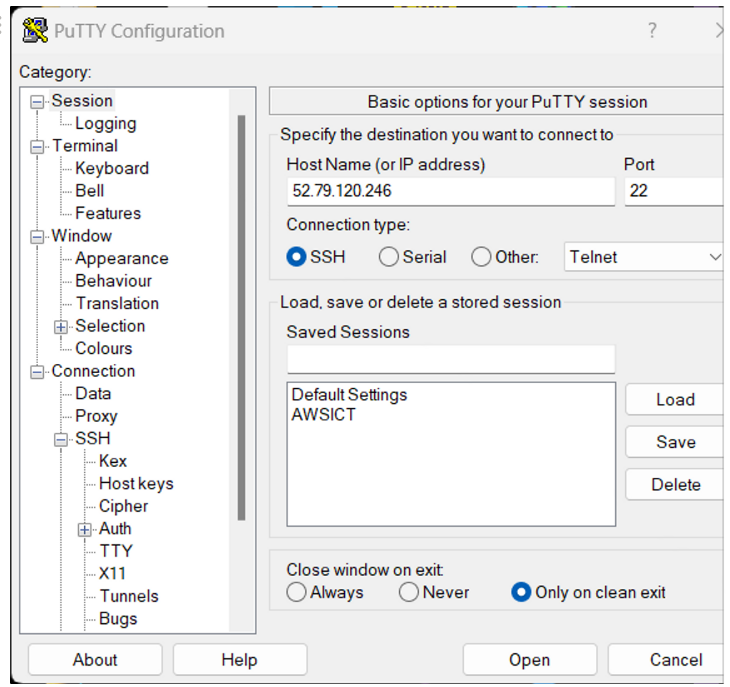Click the Help button
Image resolution: width=730 pixels, height=687 pixels.
(x=240, y=660)
